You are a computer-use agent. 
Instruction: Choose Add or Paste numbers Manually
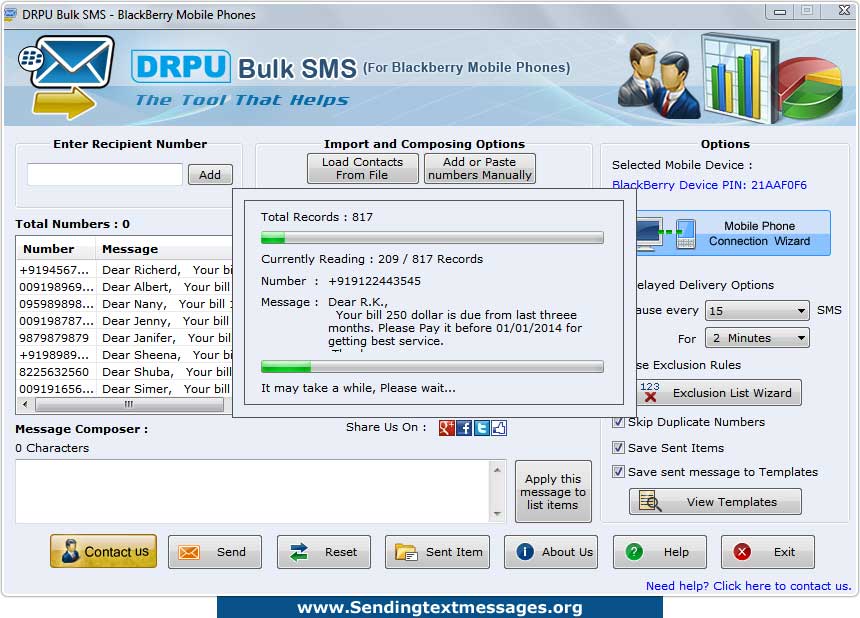[x=479, y=167]
